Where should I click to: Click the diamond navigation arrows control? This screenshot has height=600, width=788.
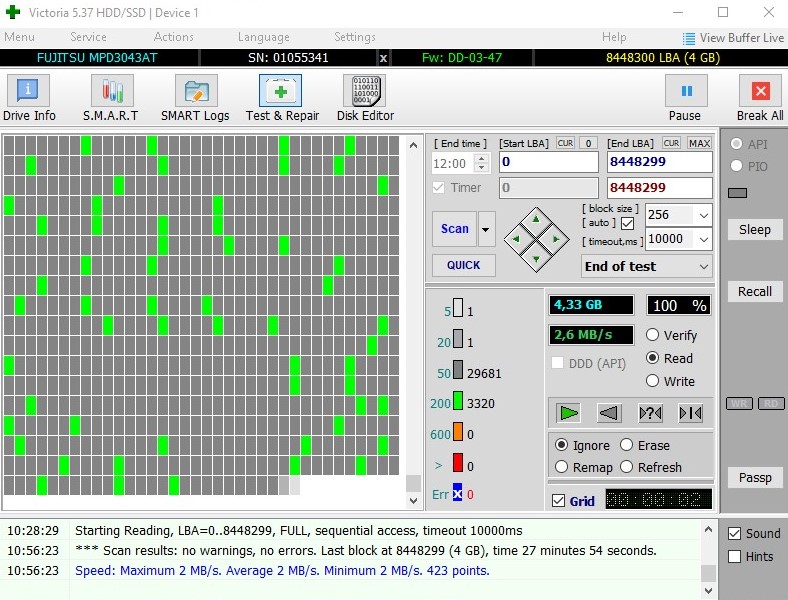[x=536, y=239]
